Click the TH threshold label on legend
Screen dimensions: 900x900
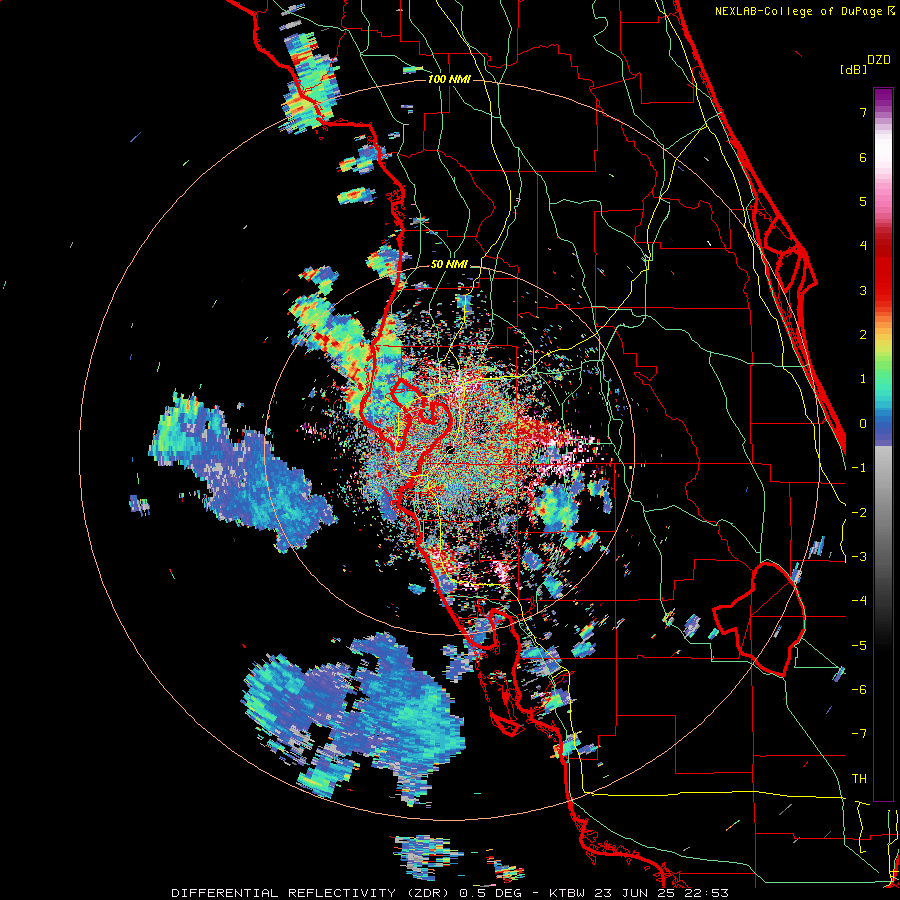[x=859, y=779]
